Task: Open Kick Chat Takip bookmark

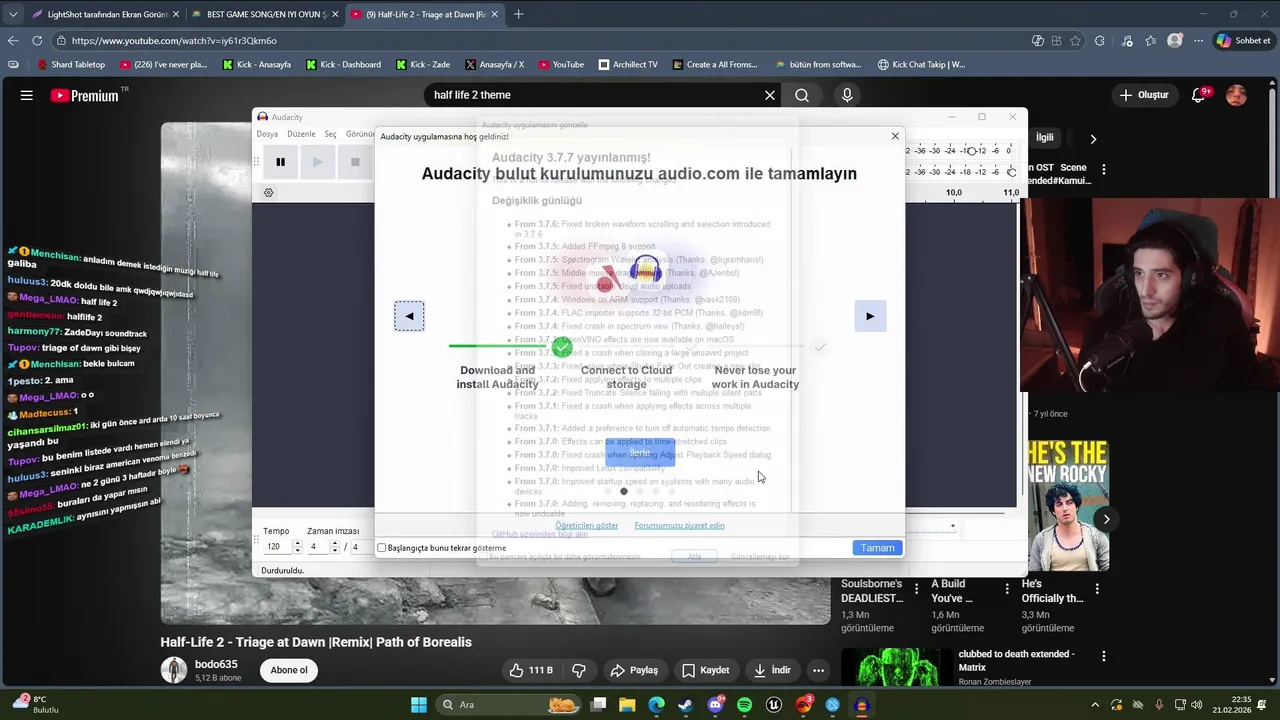Action: (x=922, y=64)
